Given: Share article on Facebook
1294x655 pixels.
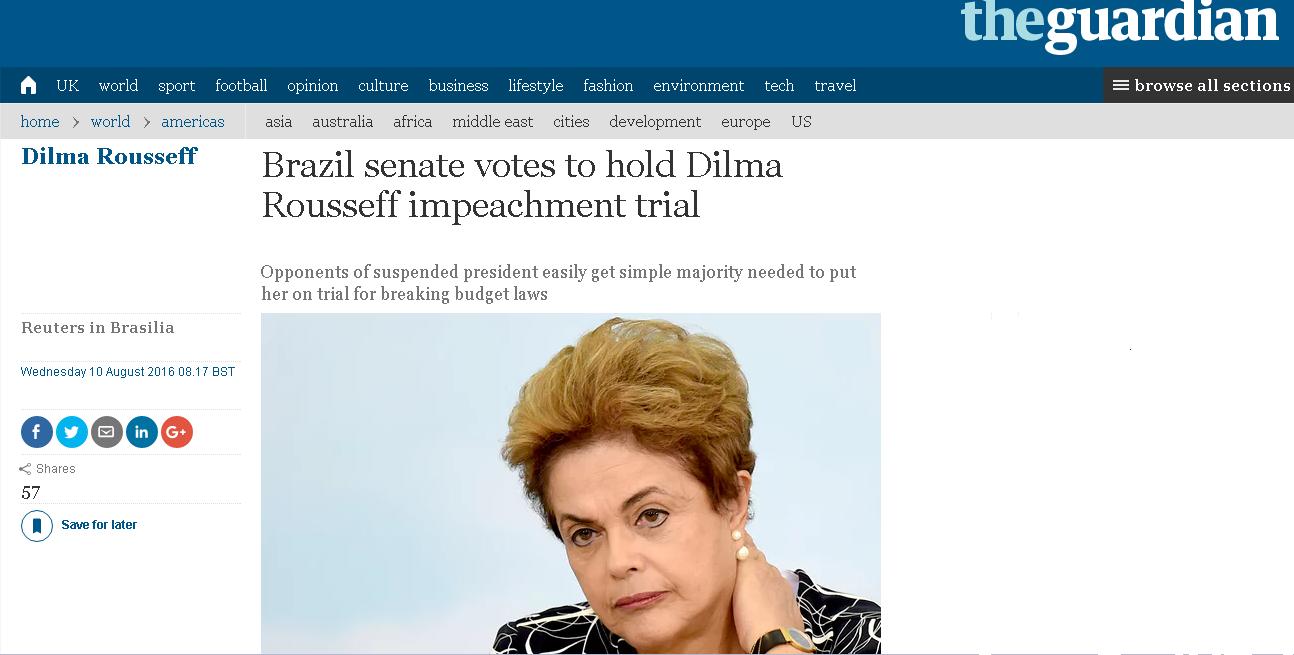Looking at the screenshot, I should click(x=37, y=432).
